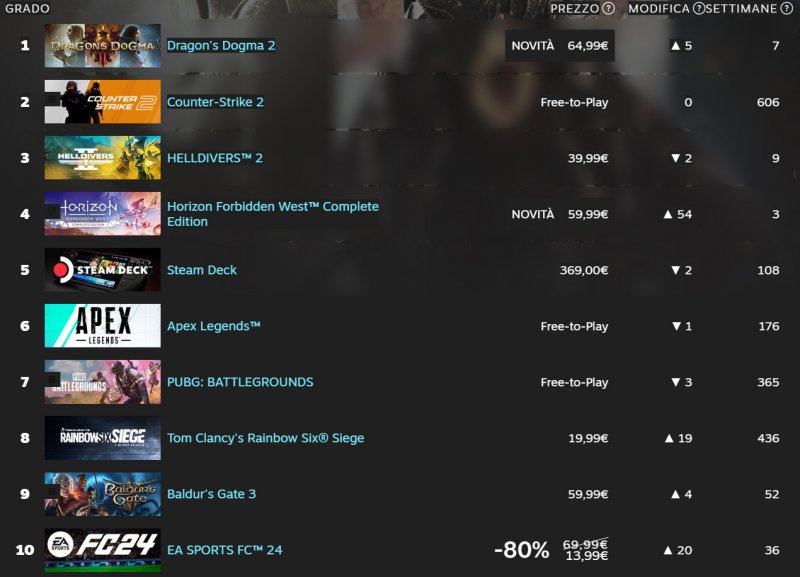The width and height of the screenshot is (800, 577).
Task: Click the PREZZO column header
Action: tap(574, 9)
